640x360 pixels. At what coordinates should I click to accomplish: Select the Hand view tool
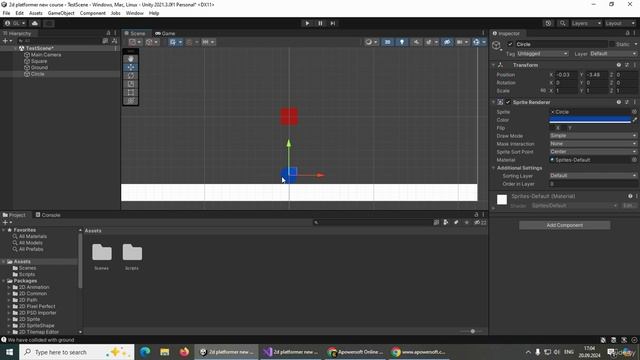tap(131, 59)
